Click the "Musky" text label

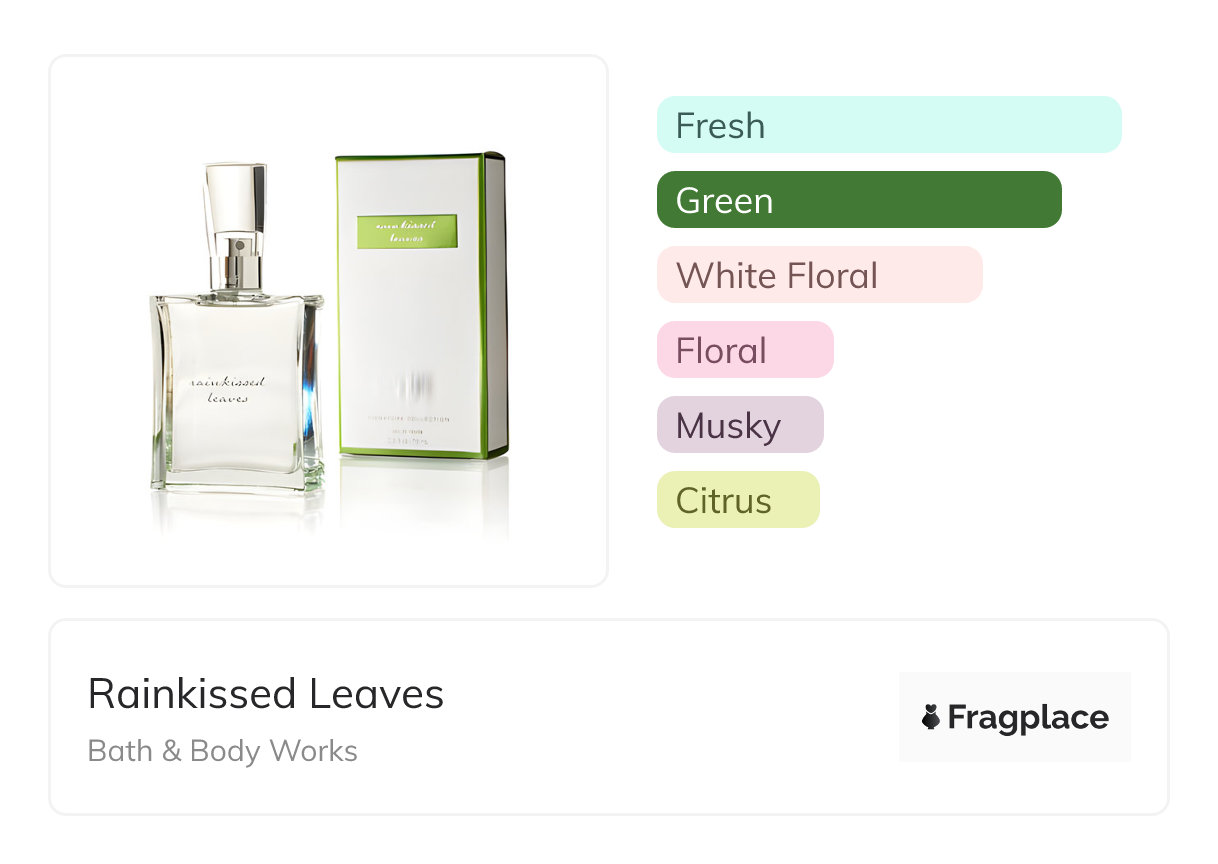click(x=728, y=427)
